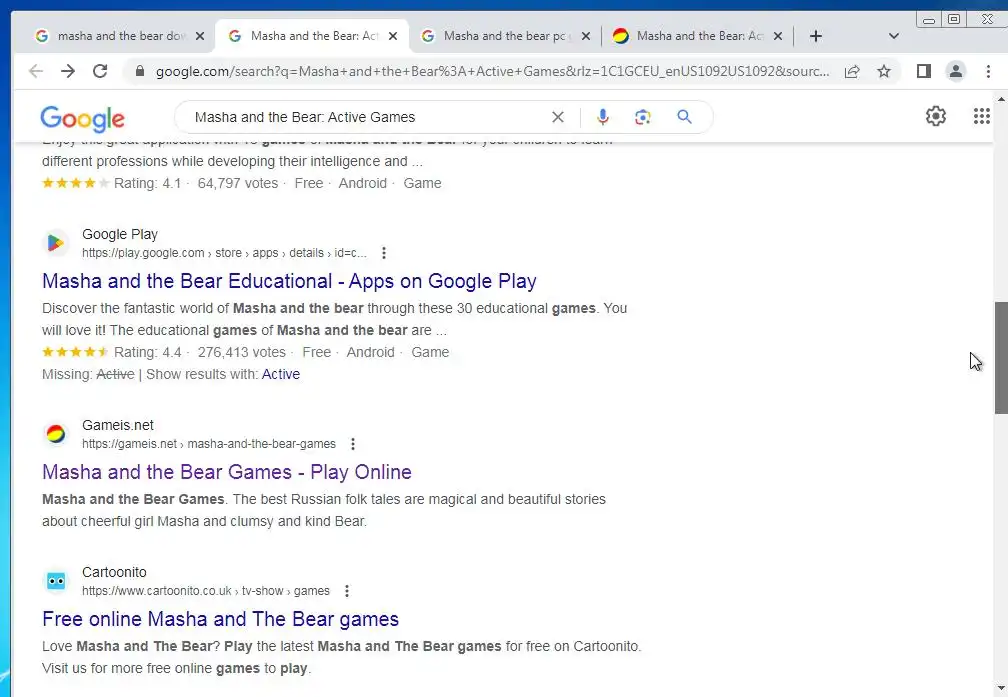Open 'Masha and the Bear Games - Play Online'

[227, 472]
